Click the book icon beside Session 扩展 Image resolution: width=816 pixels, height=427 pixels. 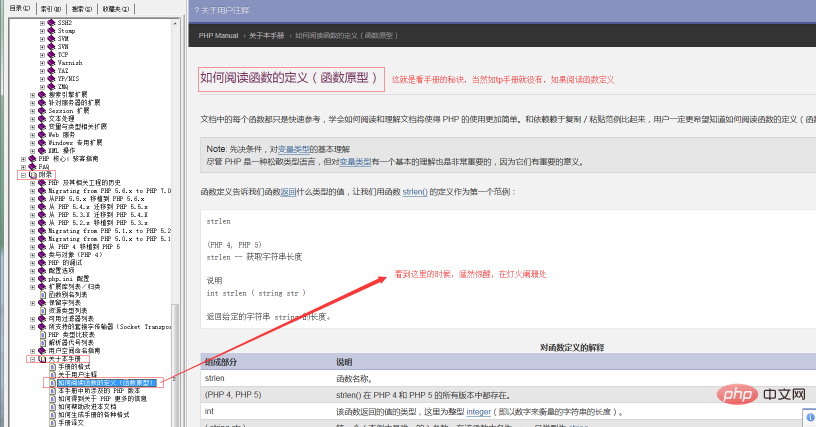(x=42, y=111)
